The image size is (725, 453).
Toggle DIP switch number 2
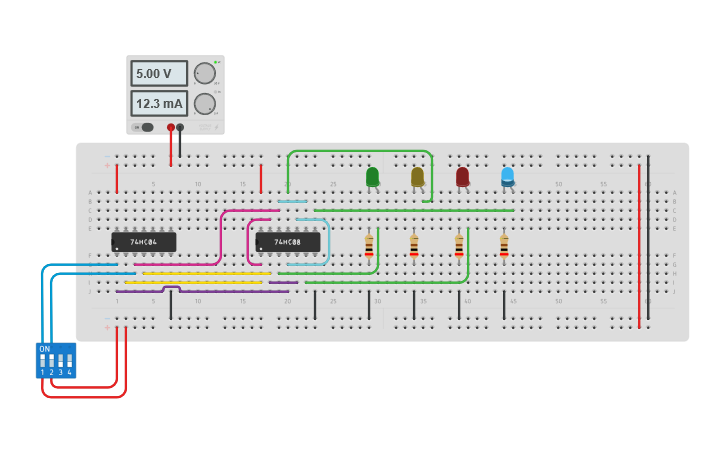coord(51,361)
